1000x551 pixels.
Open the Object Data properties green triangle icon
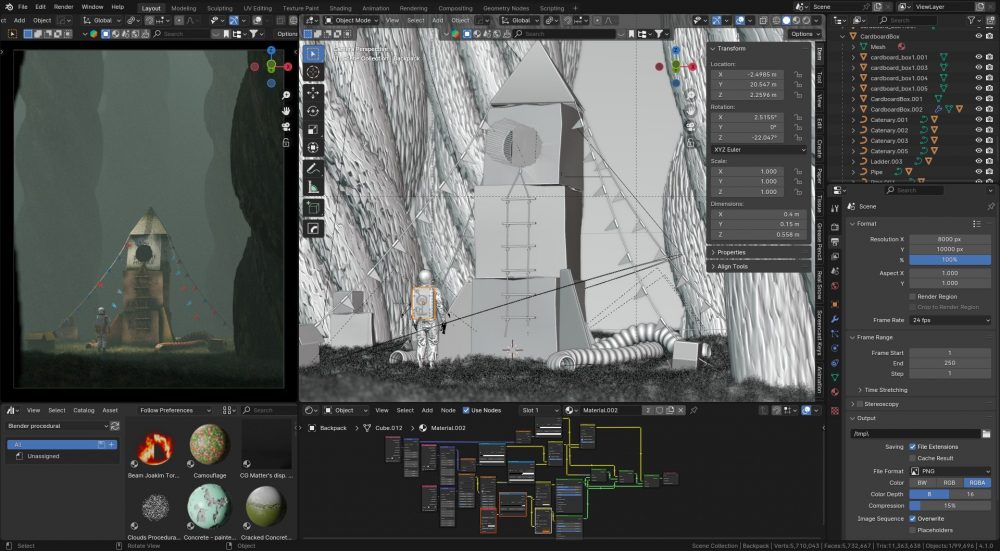point(835,378)
